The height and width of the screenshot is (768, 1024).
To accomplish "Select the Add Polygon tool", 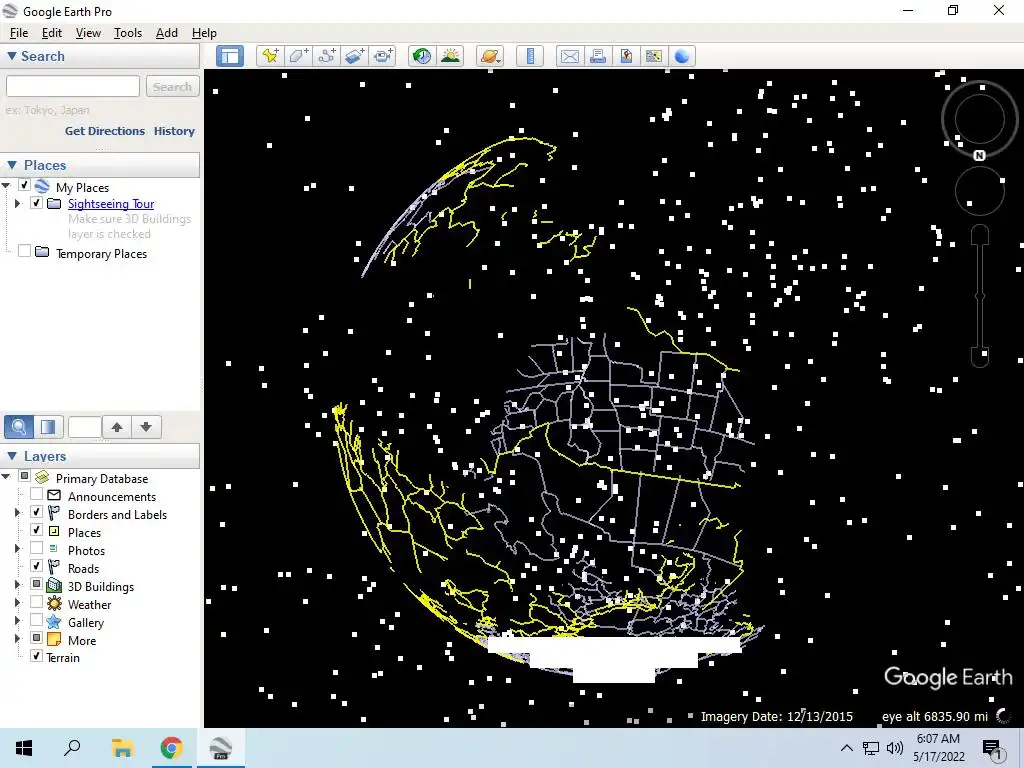I will tap(298, 56).
